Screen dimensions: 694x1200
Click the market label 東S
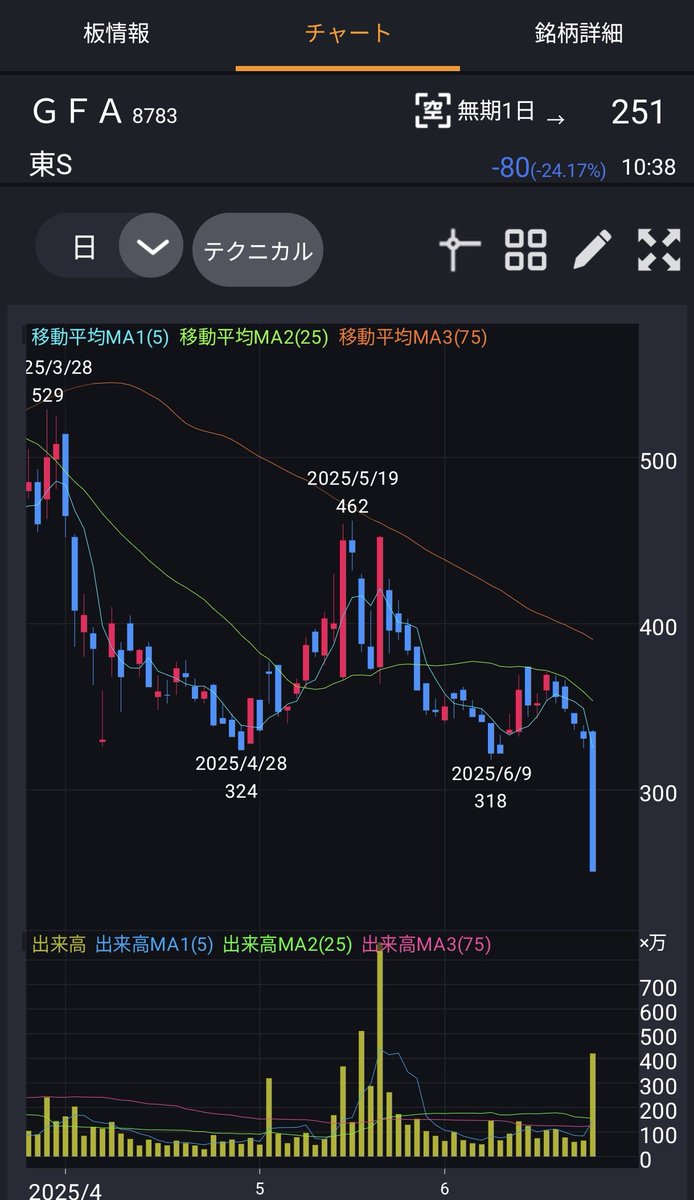point(50,165)
